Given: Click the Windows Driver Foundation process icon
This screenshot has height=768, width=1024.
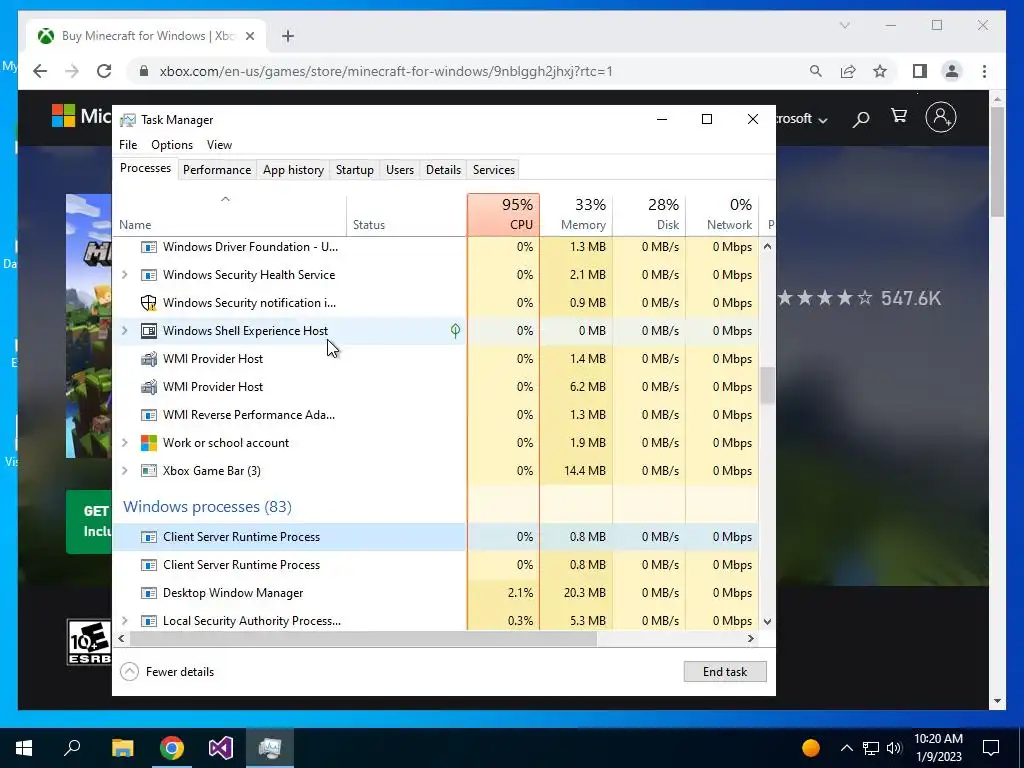Looking at the screenshot, I should [x=149, y=247].
